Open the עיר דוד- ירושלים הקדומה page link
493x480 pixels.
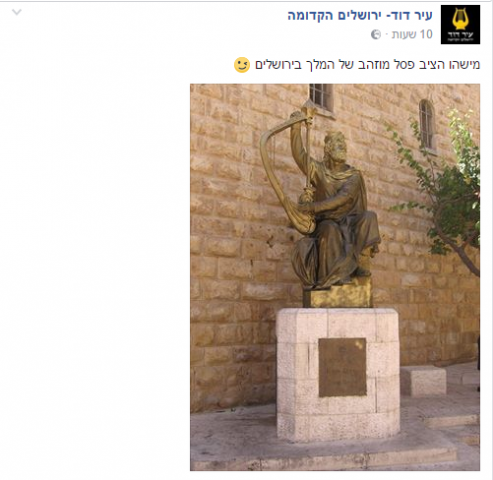point(360,16)
